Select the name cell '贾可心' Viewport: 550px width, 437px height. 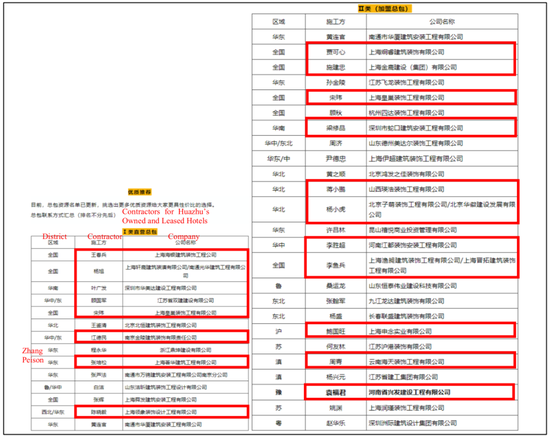[x=336, y=52]
